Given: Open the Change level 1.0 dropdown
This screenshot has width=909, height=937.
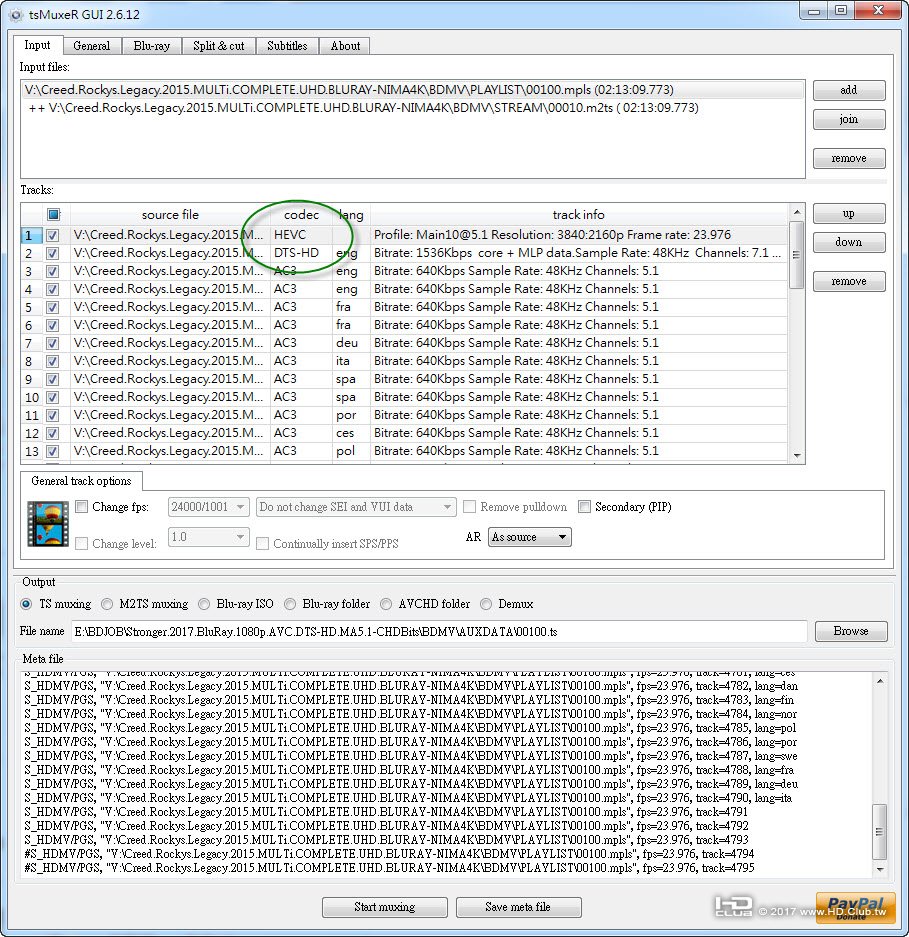Looking at the screenshot, I should click(x=209, y=537).
